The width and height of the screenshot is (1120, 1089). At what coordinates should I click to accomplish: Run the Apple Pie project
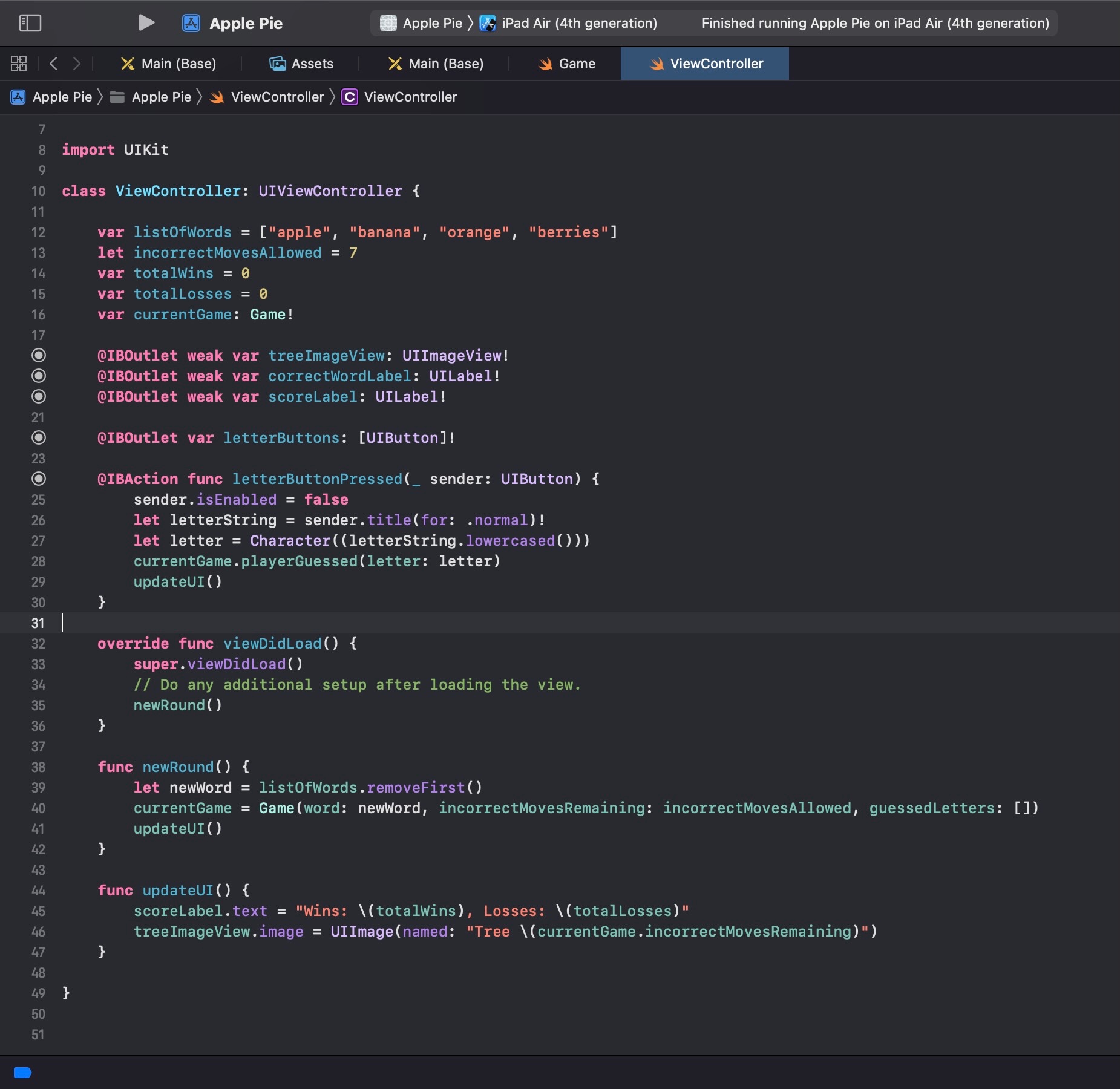(146, 23)
